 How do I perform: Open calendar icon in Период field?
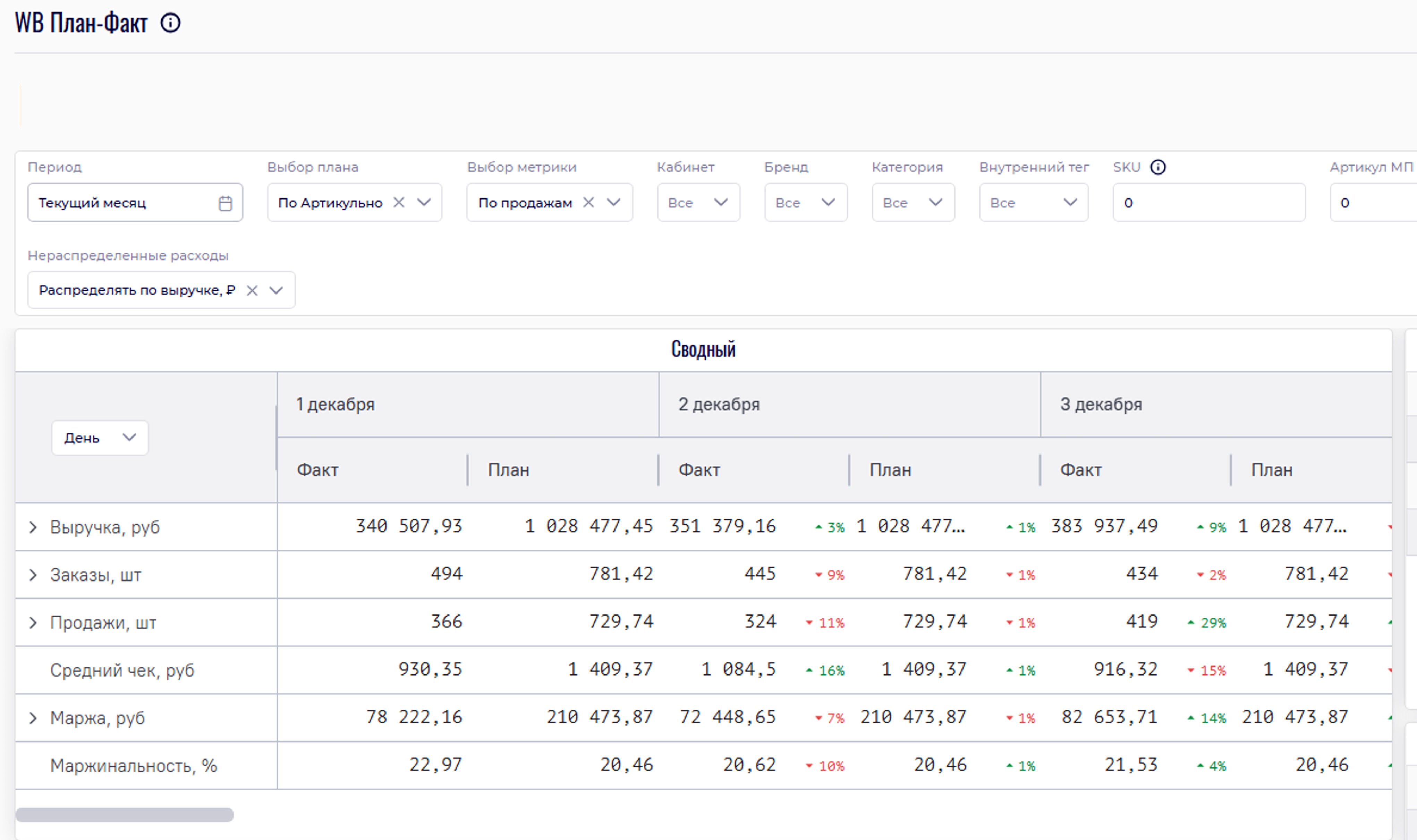coord(225,203)
